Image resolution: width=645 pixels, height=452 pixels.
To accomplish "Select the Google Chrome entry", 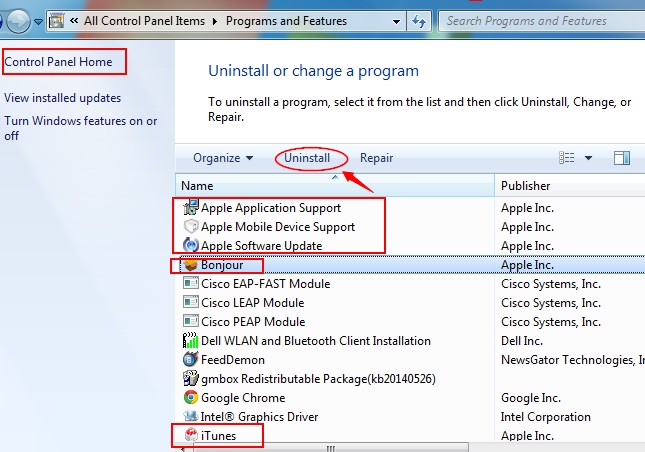I will click(243, 397).
